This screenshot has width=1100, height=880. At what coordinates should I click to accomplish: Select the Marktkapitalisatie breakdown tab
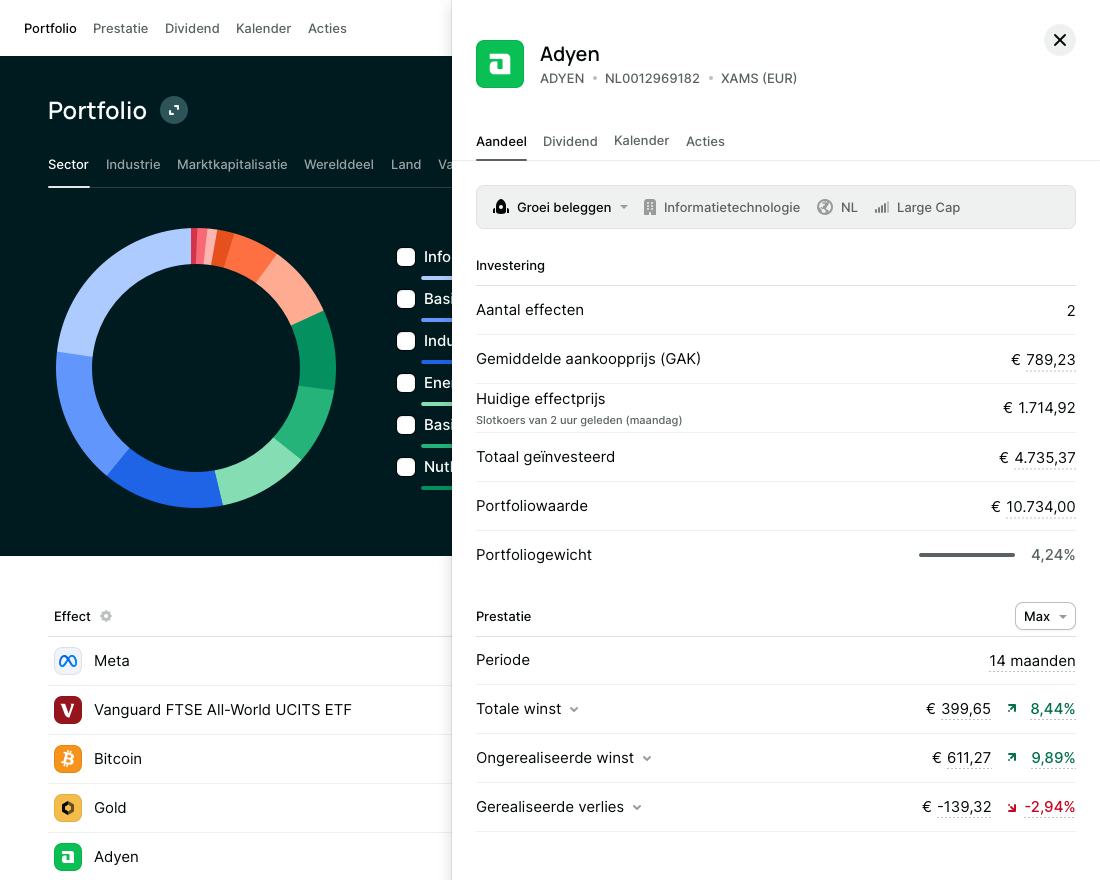[x=232, y=164]
